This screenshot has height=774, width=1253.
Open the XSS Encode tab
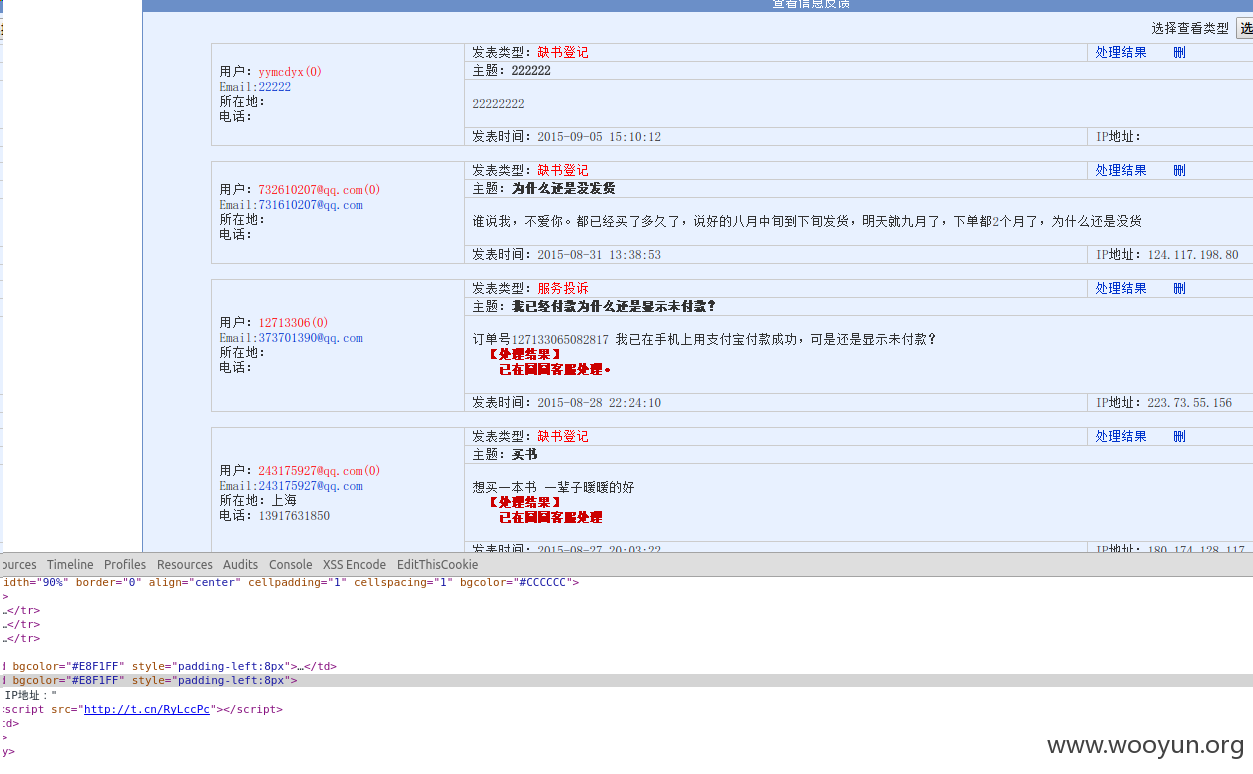click(354, 565)
